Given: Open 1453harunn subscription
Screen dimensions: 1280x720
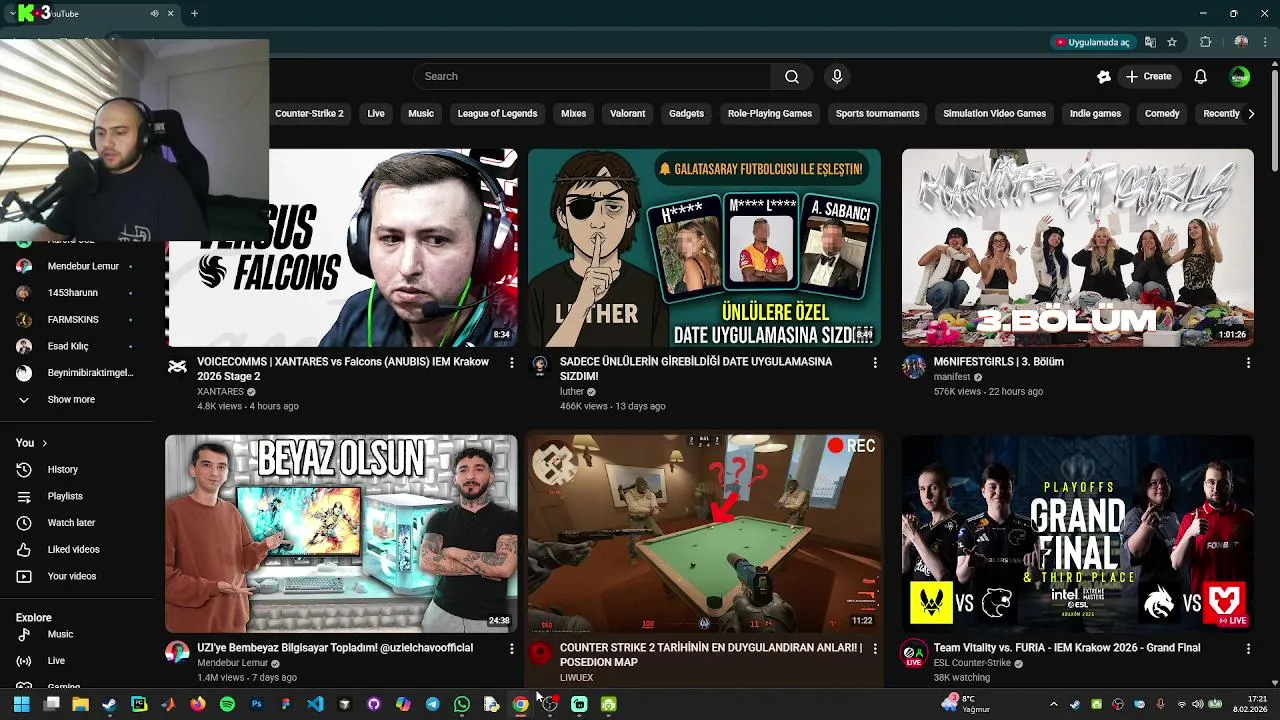Looking at the screenshot, I should click(x=77, y=293).
